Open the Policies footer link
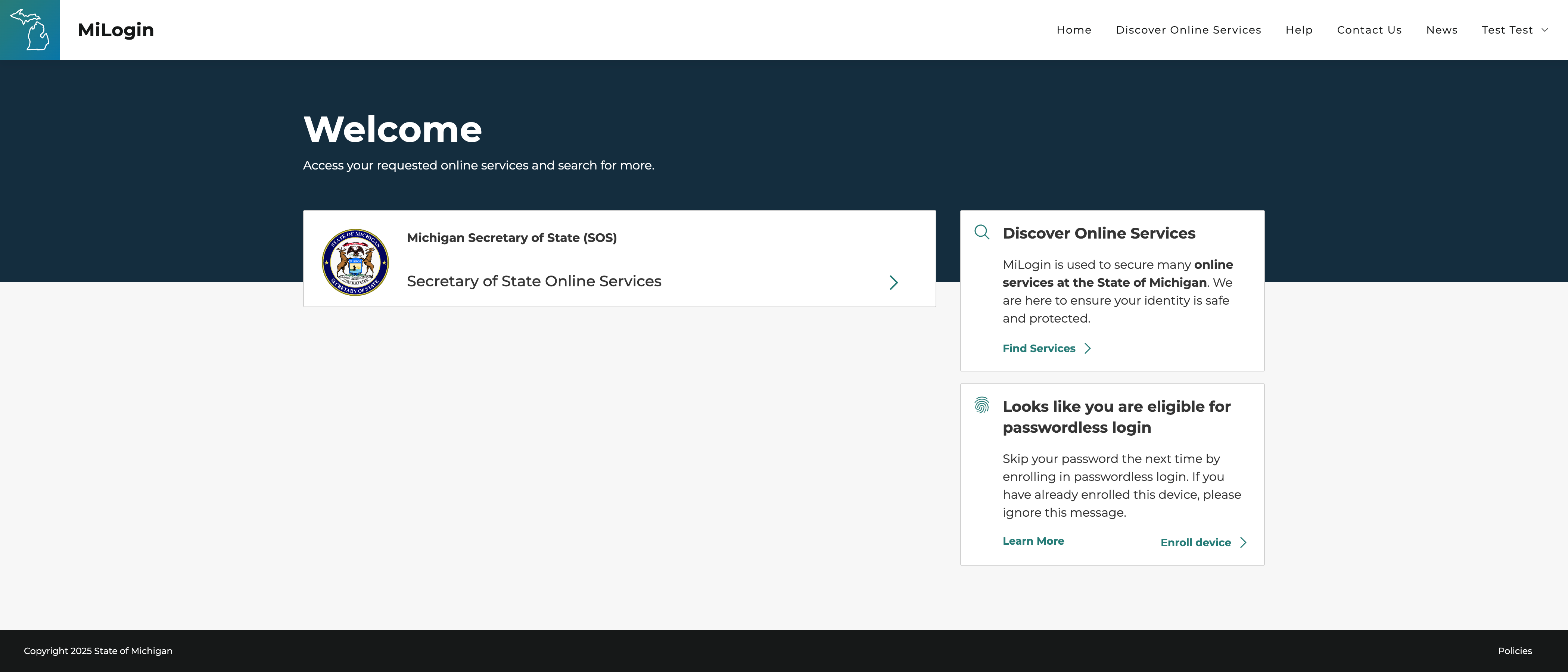Image resolution: width=1568 pixels, height=672 pixels. [1515, 651]
